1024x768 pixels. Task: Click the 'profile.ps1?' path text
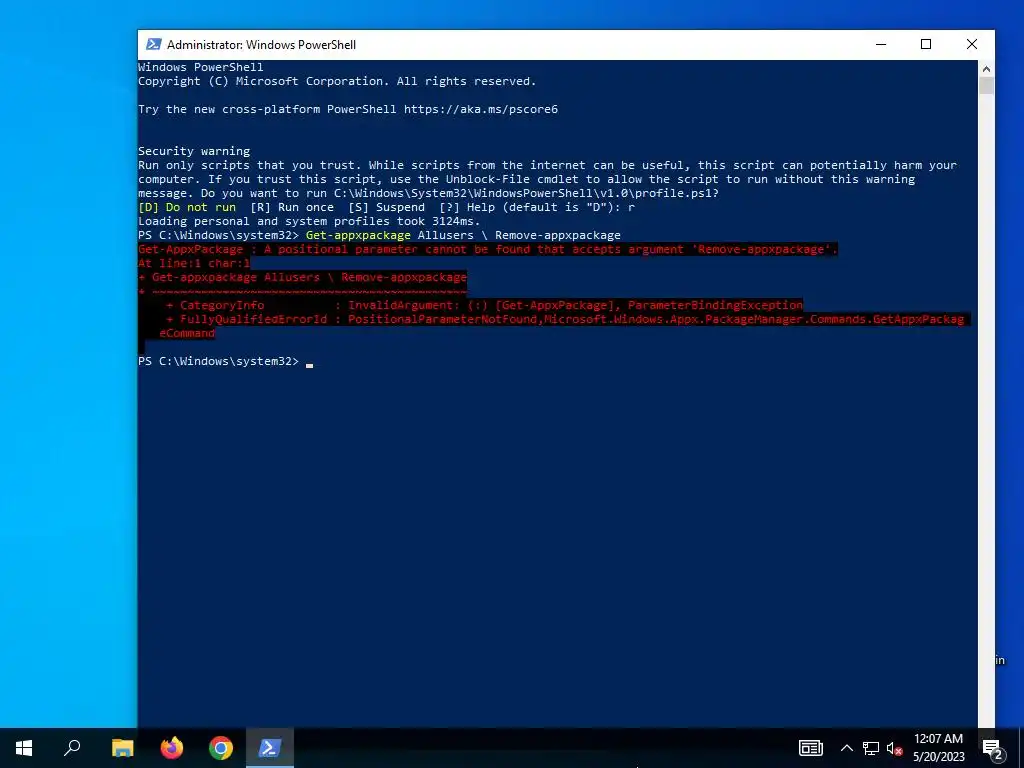point(677,193)
